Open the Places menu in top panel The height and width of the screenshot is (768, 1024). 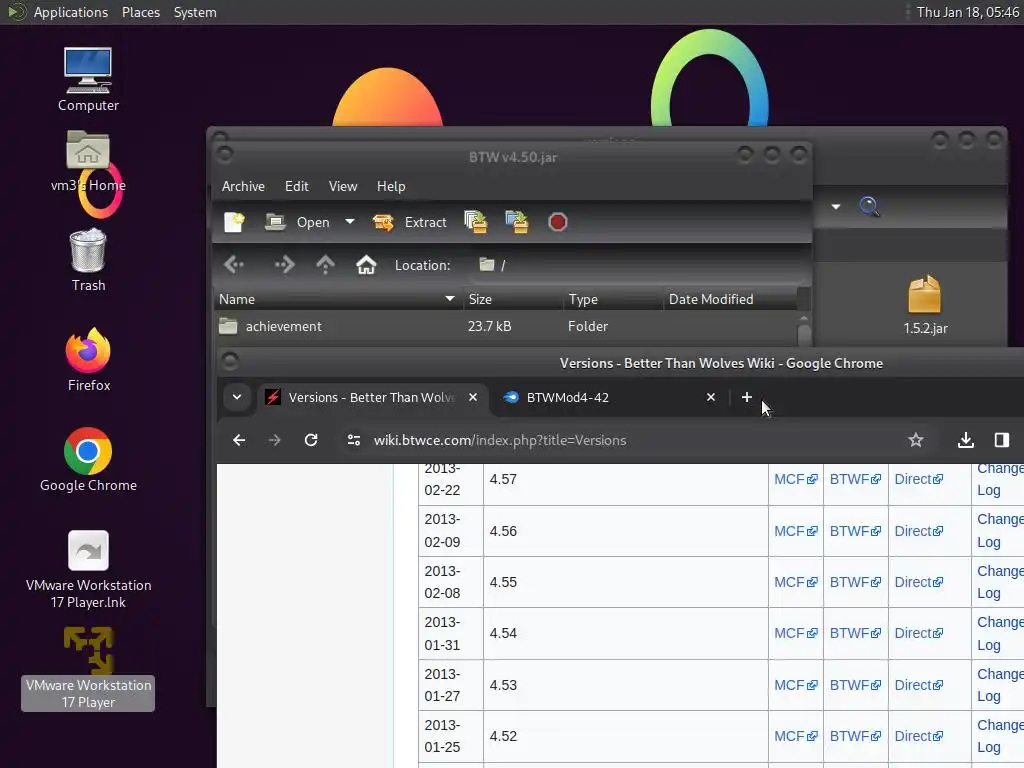click(x=140, y=12)
